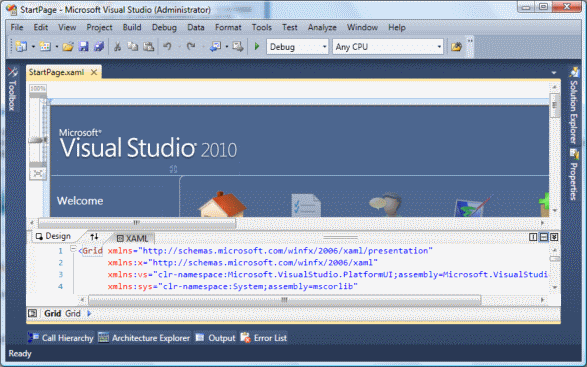Click the Paste clipboard icon
The width and height of the screenshot is (587, 367).
(149, 47)
